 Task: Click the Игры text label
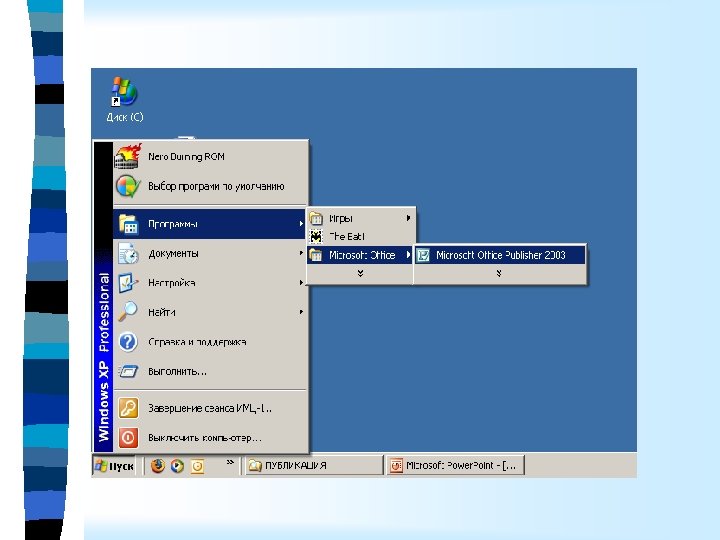341,219
